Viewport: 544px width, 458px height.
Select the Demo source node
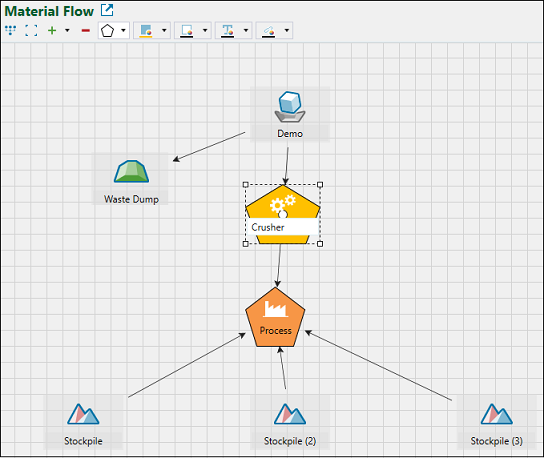click(x=290, y=114)
